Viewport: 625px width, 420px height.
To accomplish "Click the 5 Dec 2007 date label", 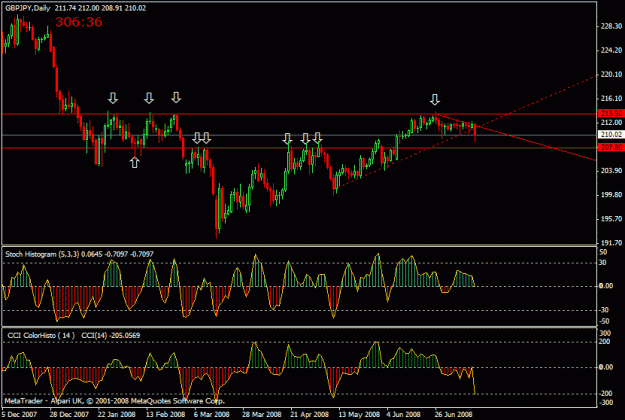I will (20, 414).
